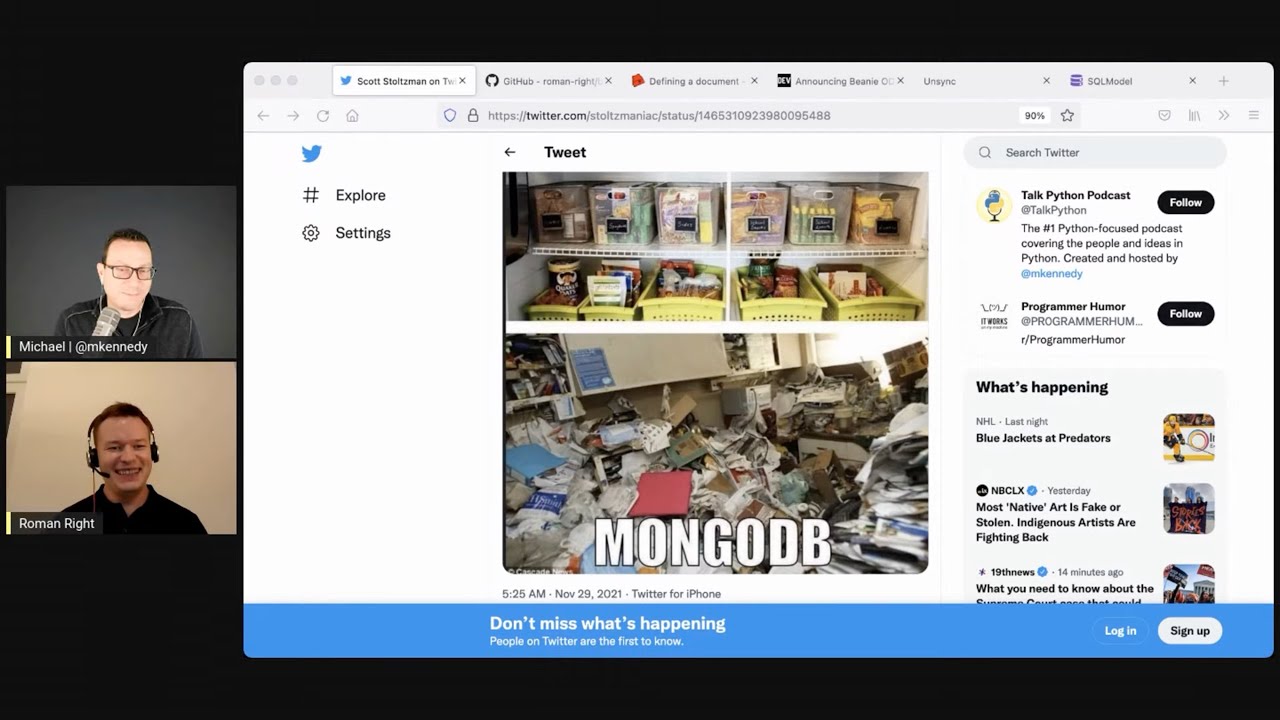
Task: Open the Firefox hamburger menu
Action: (1253, 116)
